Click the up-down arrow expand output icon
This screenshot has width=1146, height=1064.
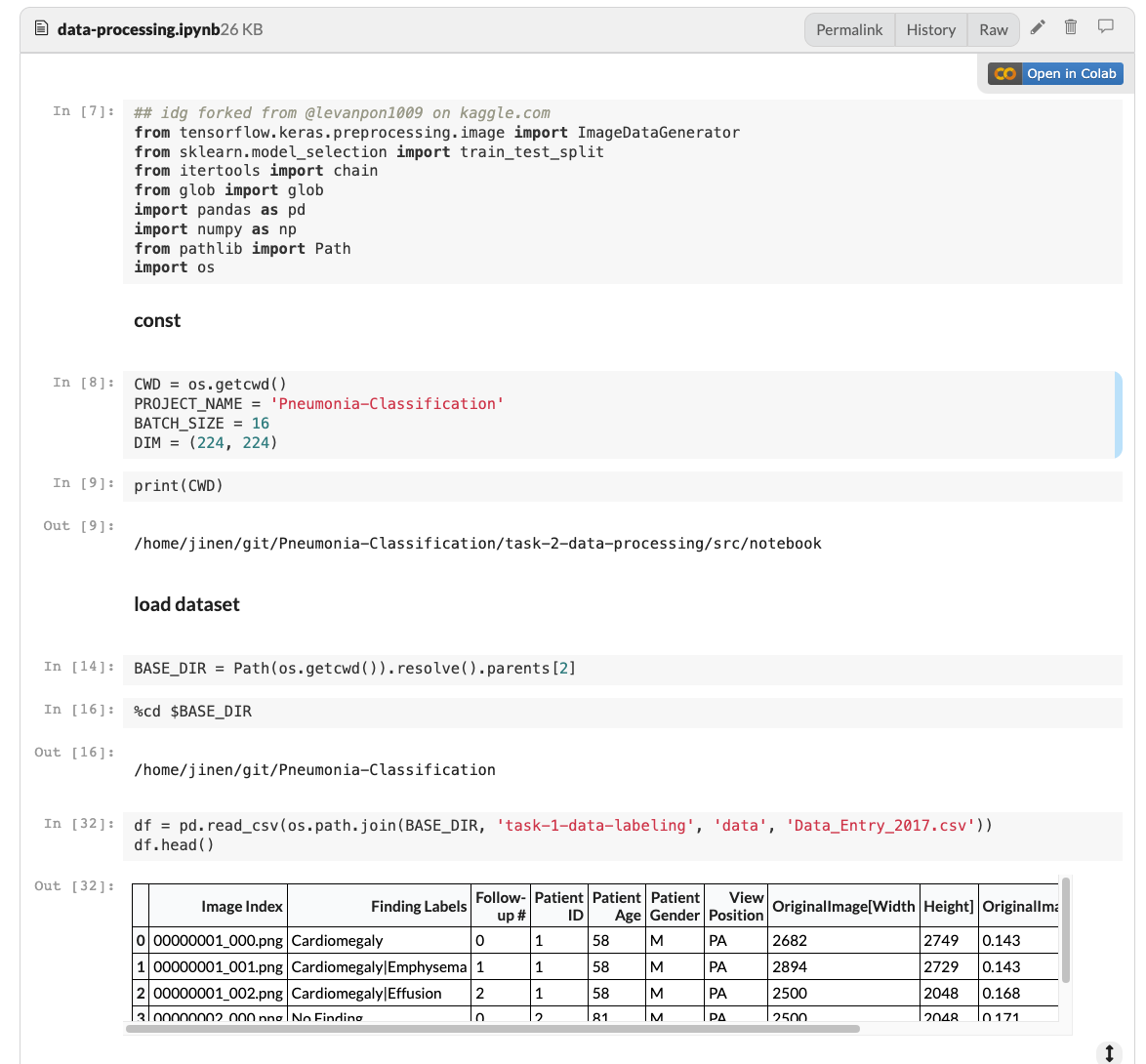[1109, 1053]
